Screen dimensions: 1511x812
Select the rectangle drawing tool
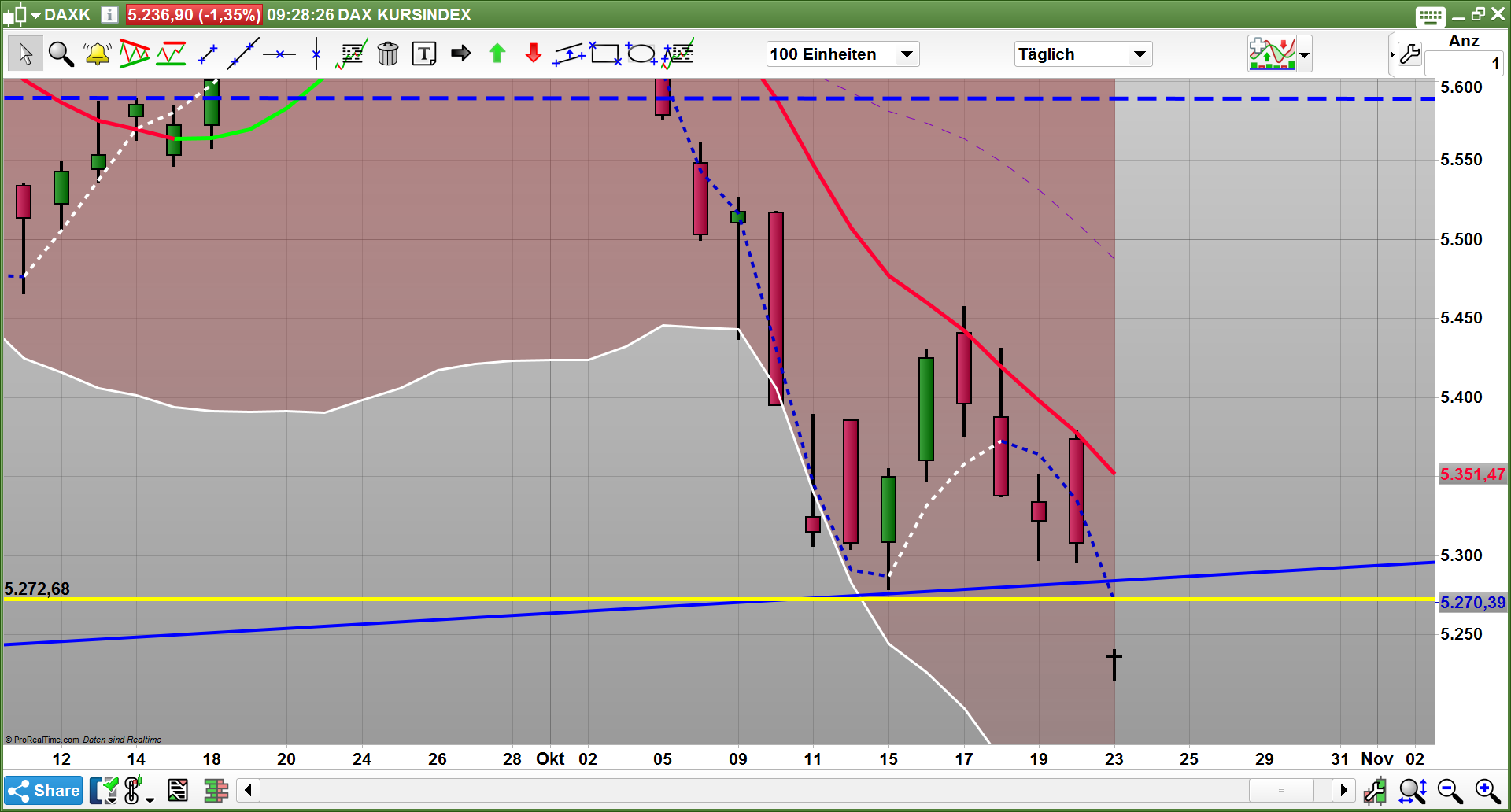(605, 53)
